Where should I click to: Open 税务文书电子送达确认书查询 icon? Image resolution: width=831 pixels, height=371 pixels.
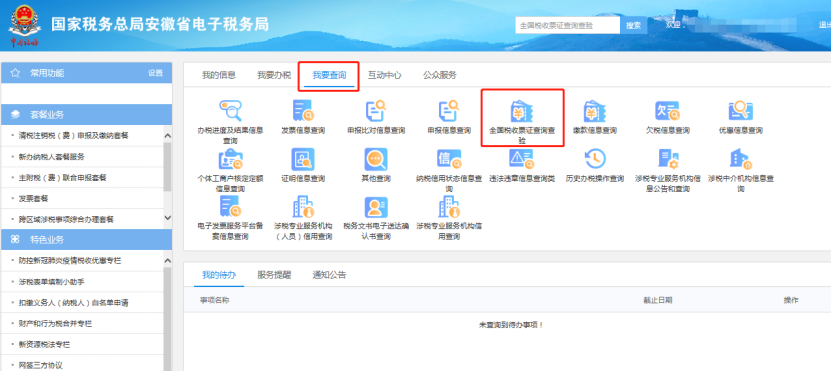(376, 207)
